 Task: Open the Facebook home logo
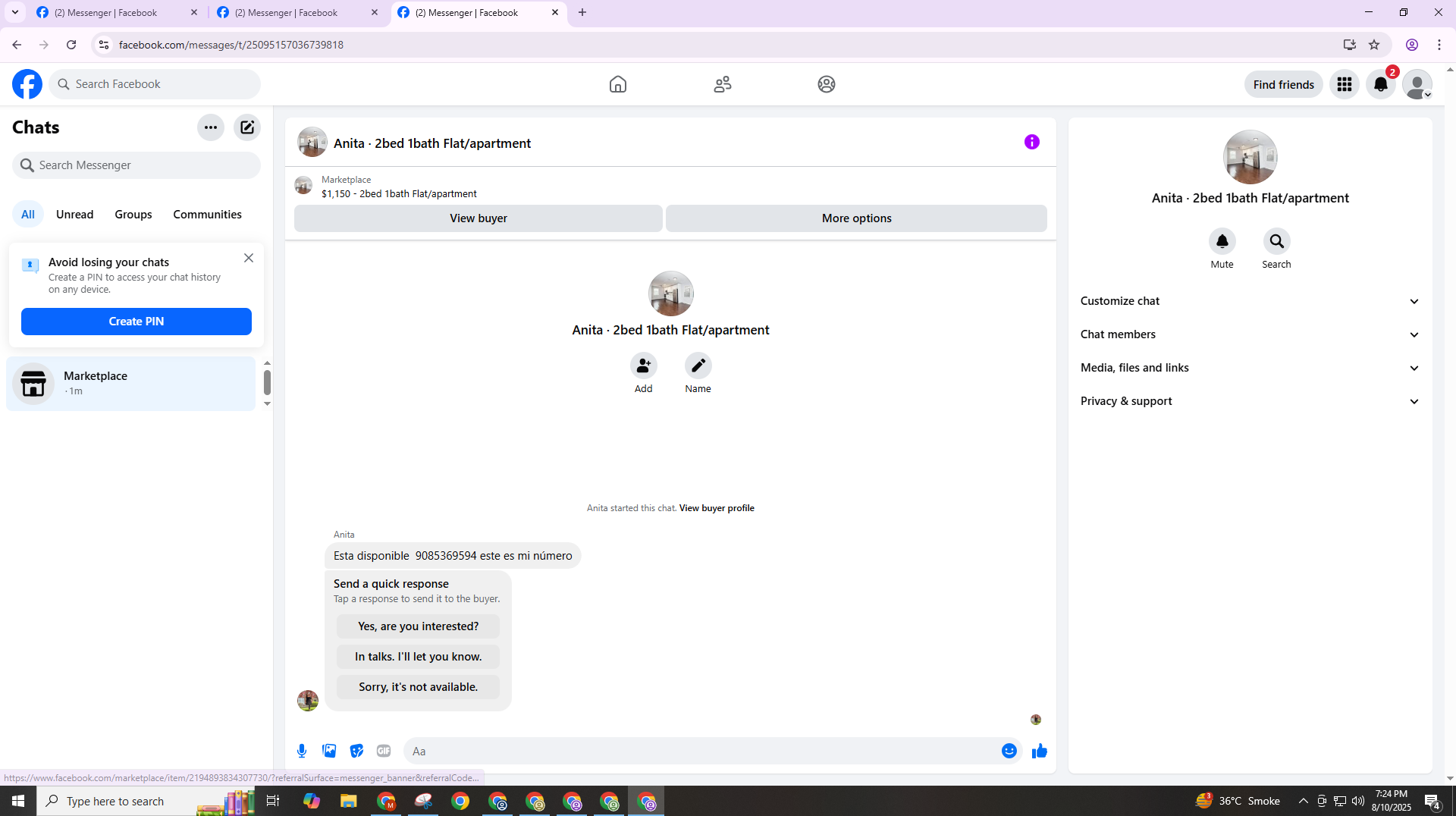(27, 84)
